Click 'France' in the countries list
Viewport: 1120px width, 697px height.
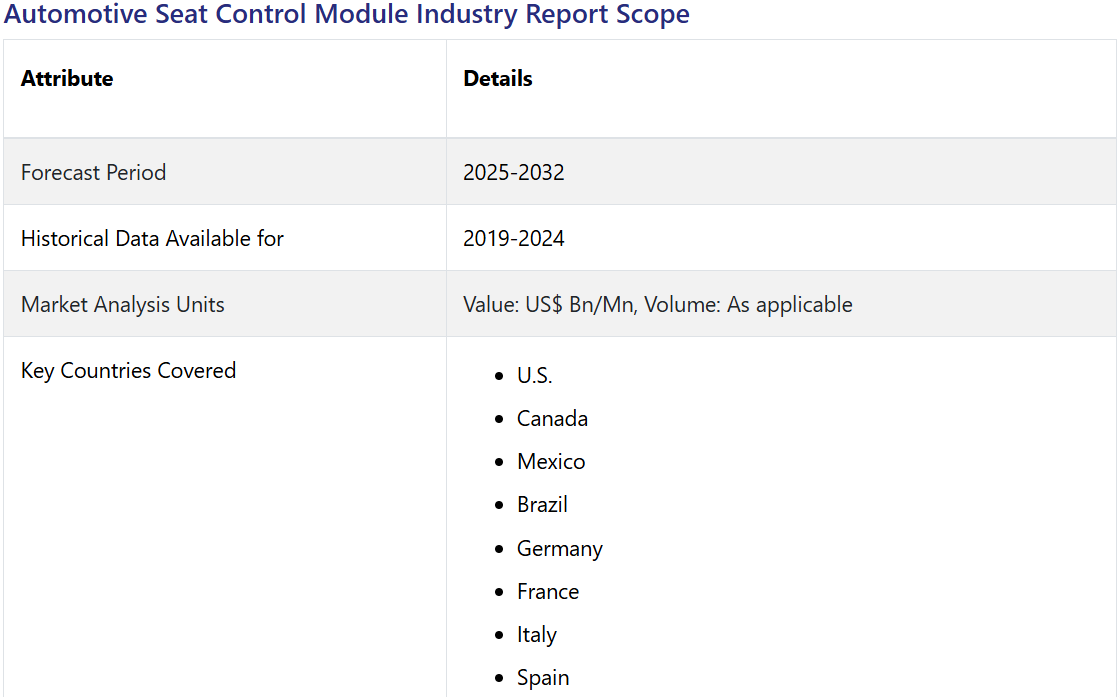(x=548, y=591)
